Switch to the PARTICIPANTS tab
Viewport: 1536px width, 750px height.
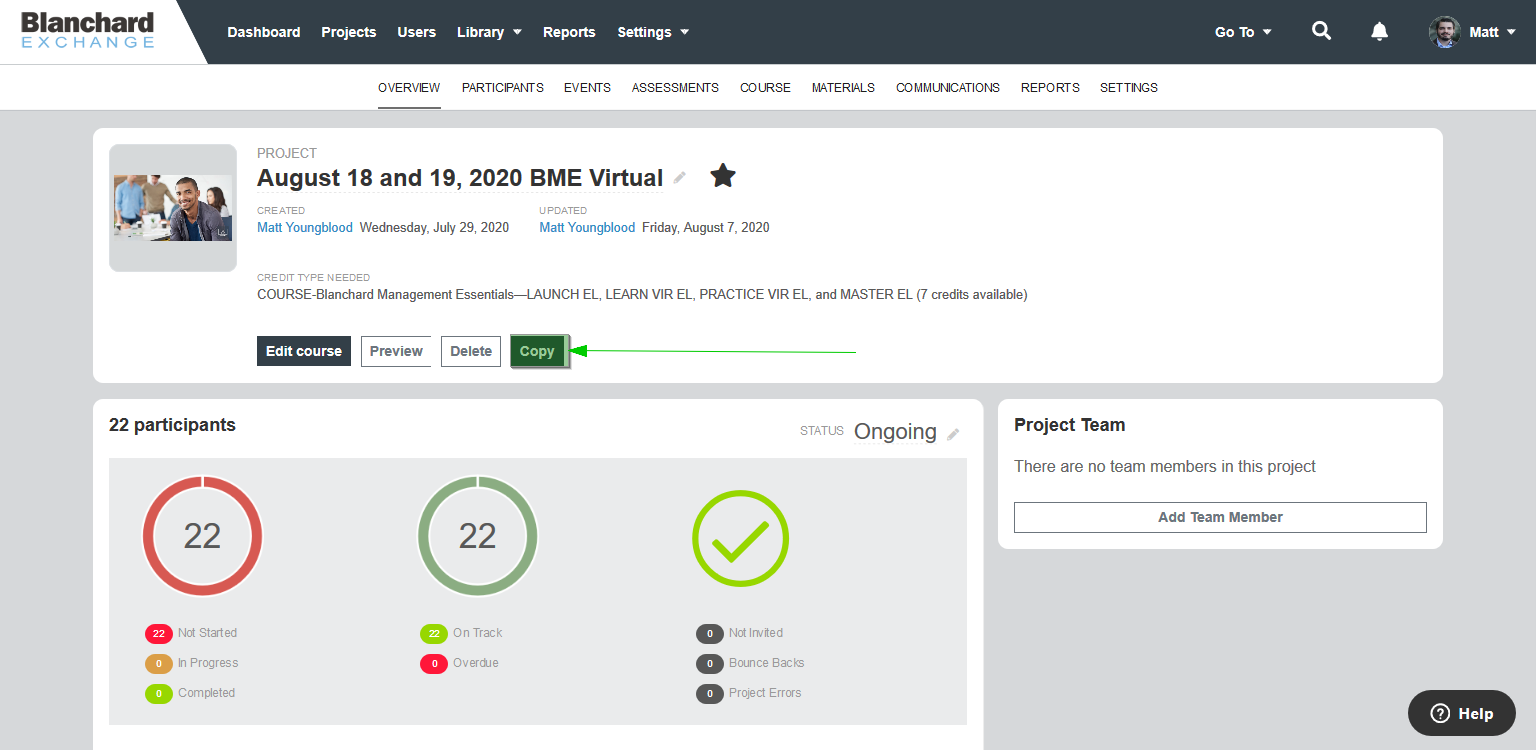(503, 88)
